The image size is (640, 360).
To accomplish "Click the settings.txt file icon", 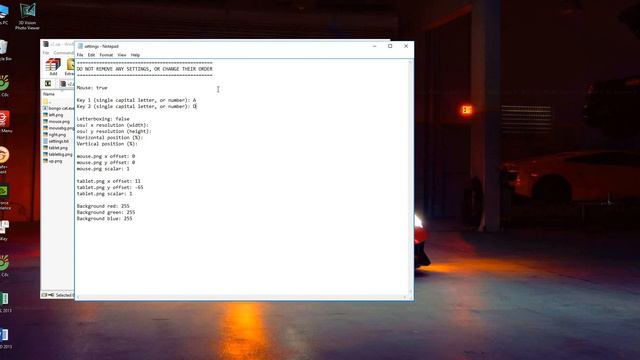I will pyautogui.click(x=45, y=141).
